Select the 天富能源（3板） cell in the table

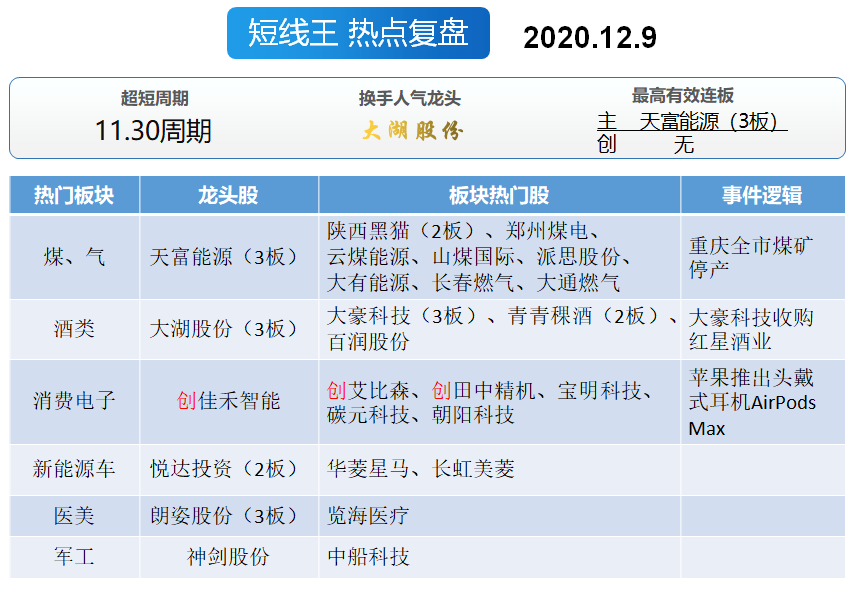(x=229, y=257)
